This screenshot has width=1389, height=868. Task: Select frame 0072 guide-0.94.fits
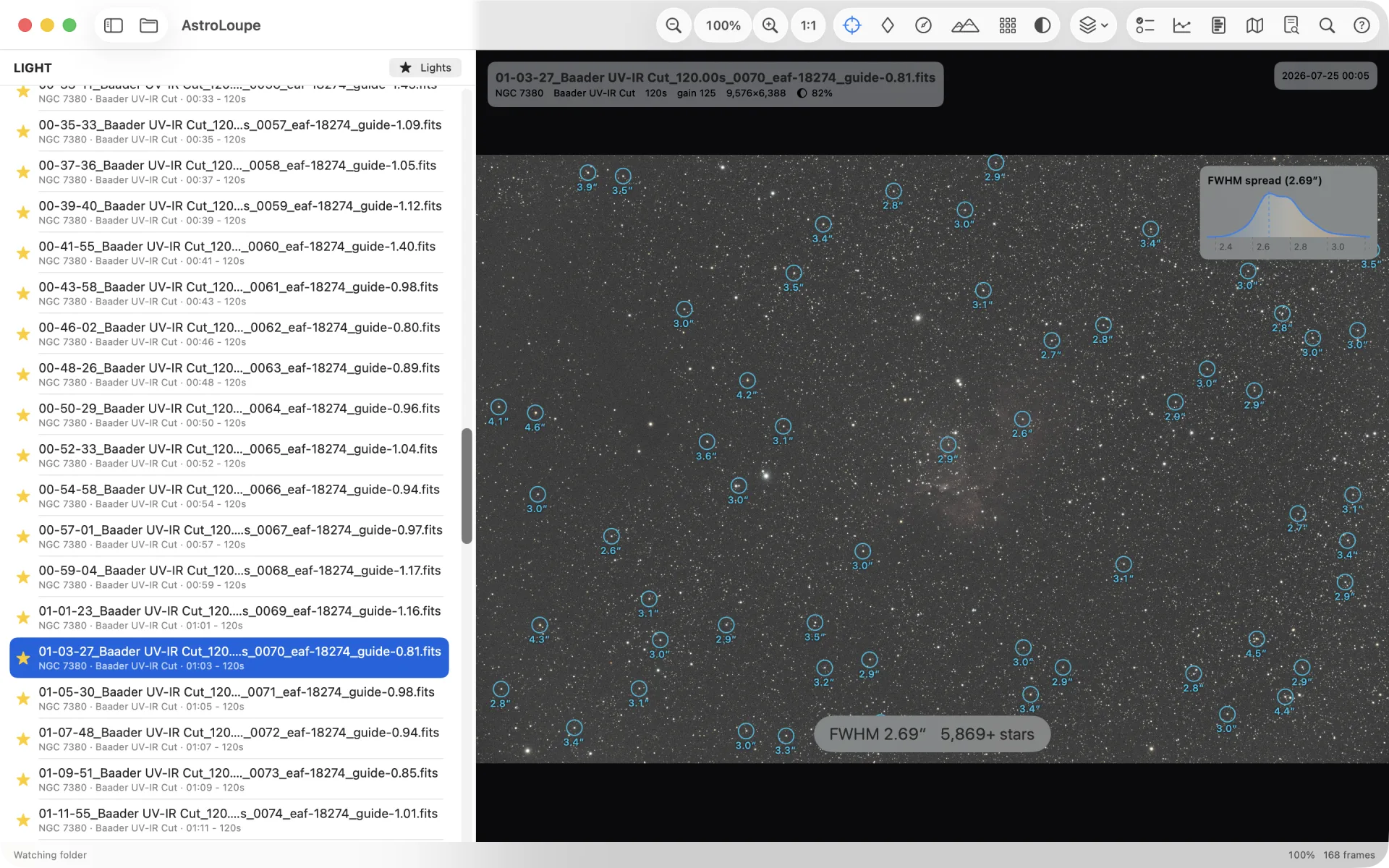coord(229,739)
